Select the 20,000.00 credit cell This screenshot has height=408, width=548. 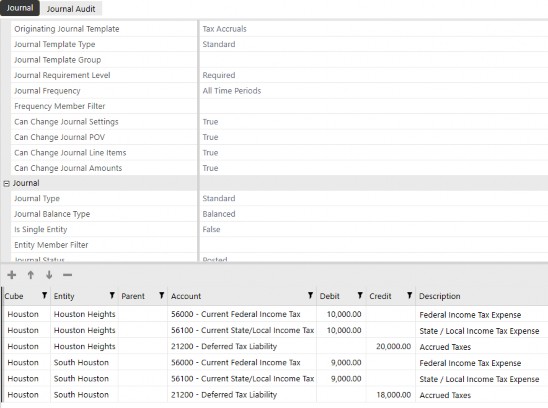click(391, 346)
